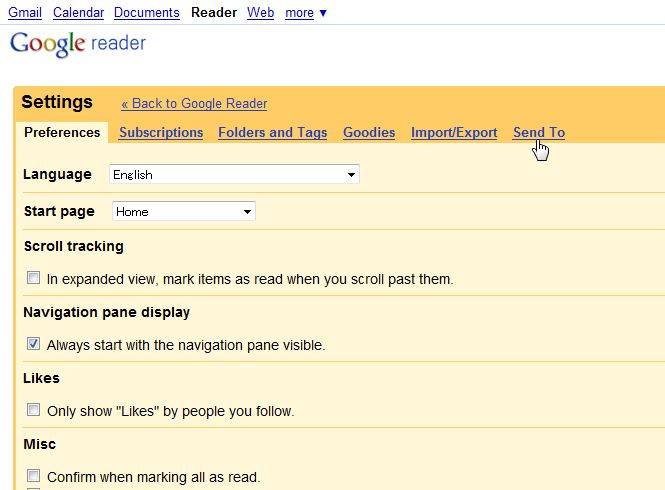Screen dimensions: 665x490
Task: Open the Start page dropdown set to Home
Action: pos(184,211)
